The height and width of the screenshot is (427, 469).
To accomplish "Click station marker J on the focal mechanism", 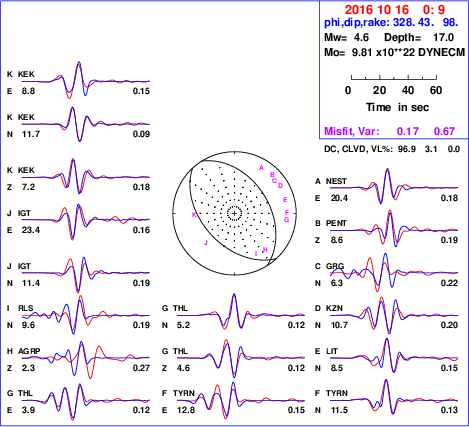I will click(206, 243).
